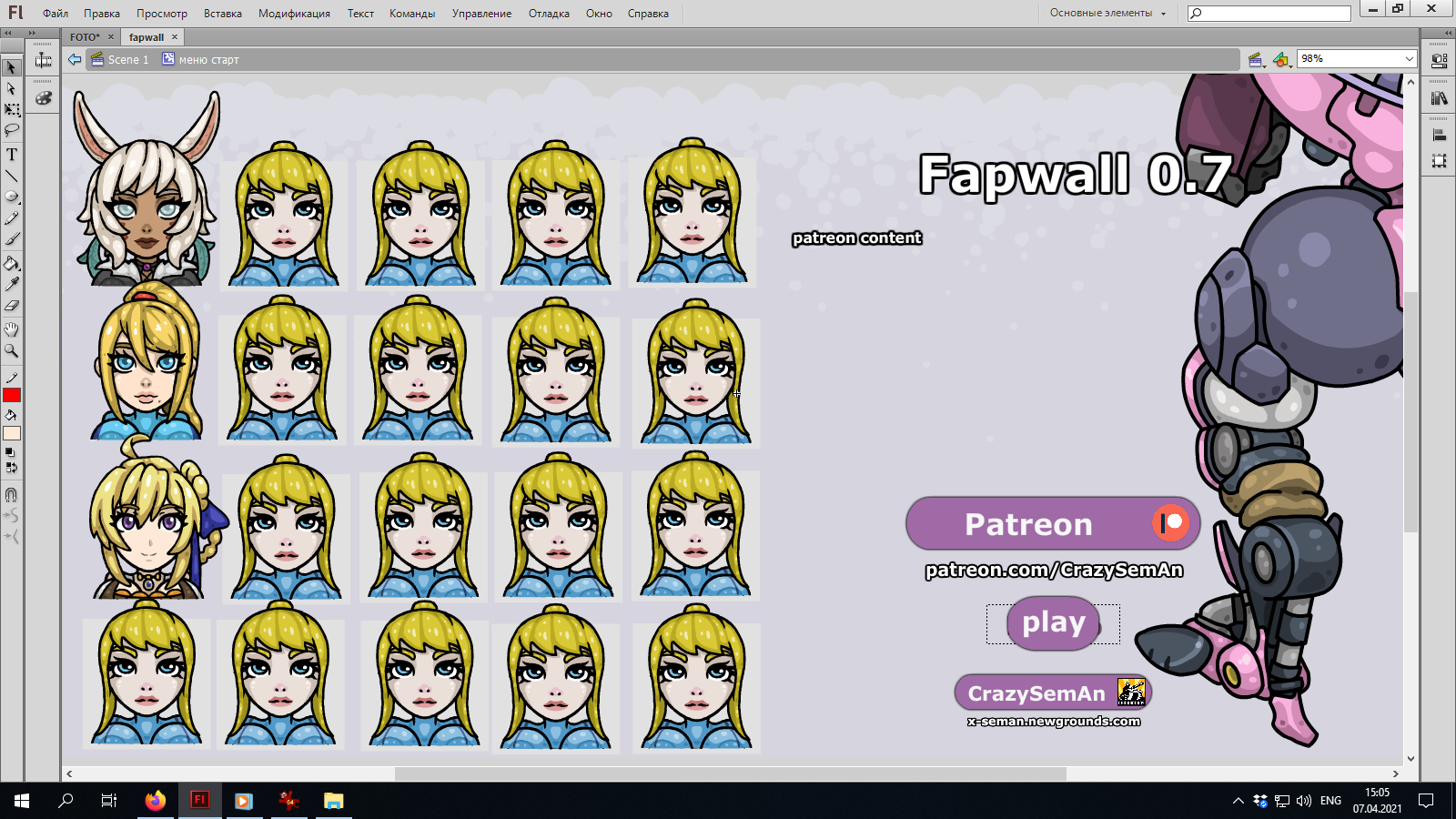Open the Properties panel icon
1456x819 pixels.
[1440, 61]
